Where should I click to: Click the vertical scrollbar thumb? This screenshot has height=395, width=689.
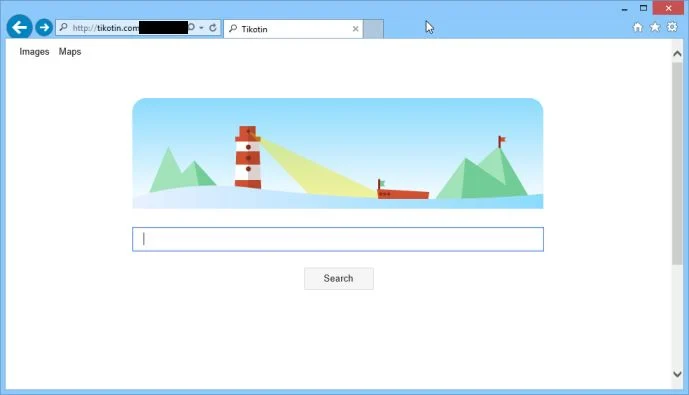[x=677, y=163]
